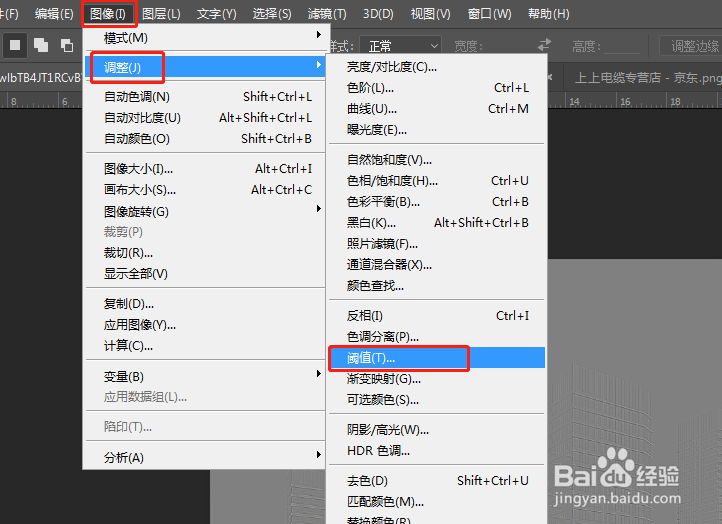Open the 图像(I) menu
Image resolution: width=722 pixels, height=524 pixels.
108,14
